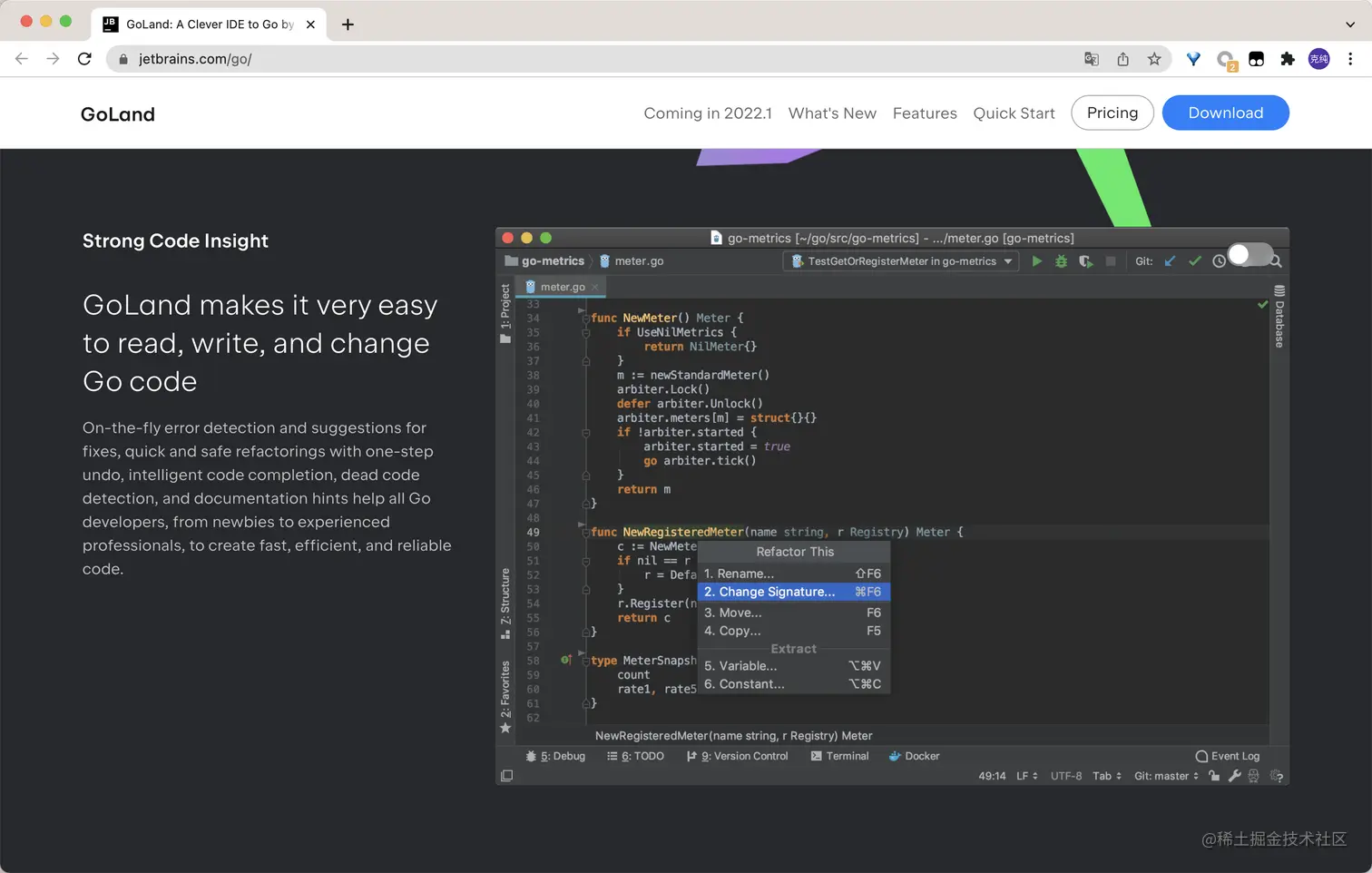Open the LF line separator selector
Image resolution: width=1372 pixels, height=873 pixels.
[x=1027, y=776]
